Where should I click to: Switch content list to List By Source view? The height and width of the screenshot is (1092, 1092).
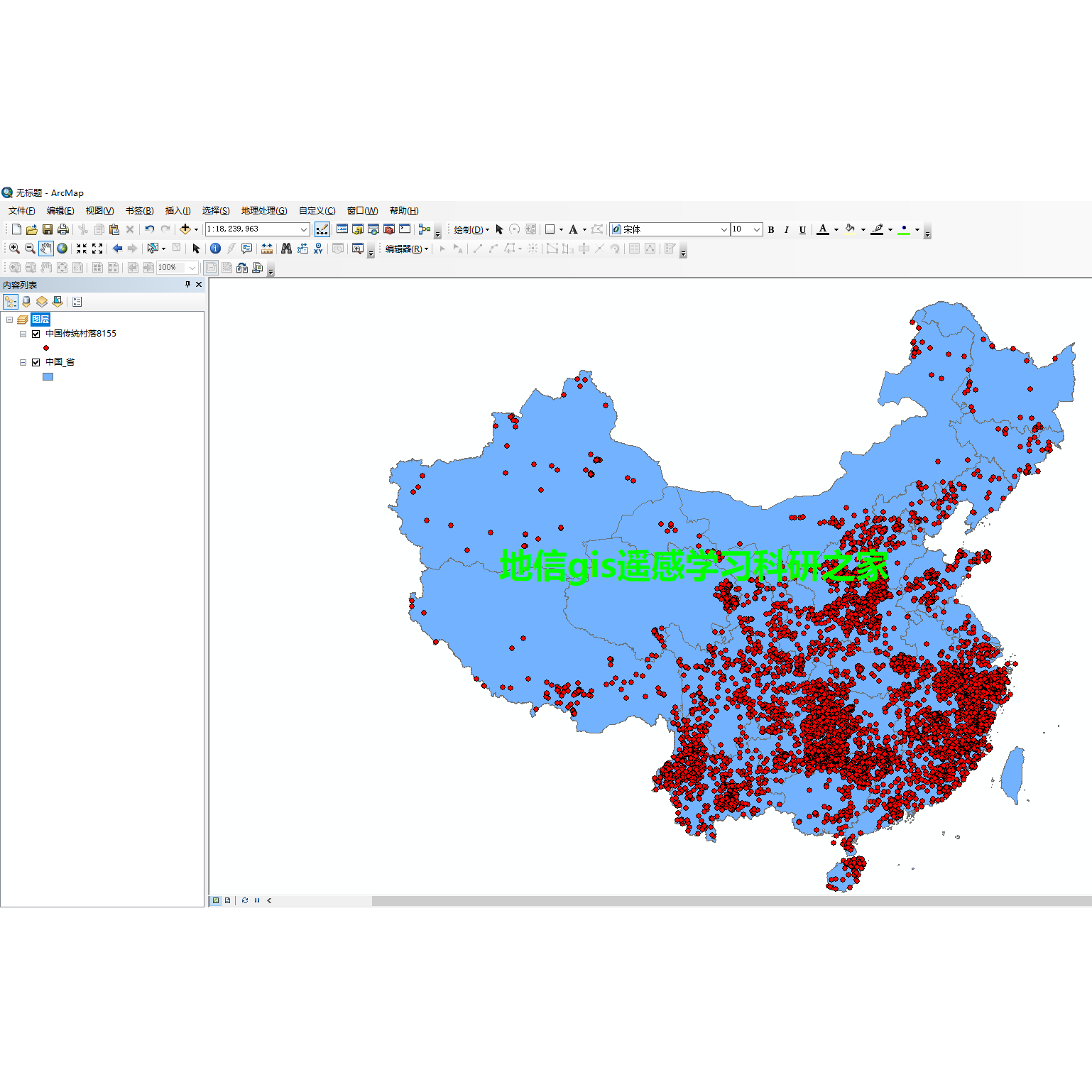click(x=26, y=301)
